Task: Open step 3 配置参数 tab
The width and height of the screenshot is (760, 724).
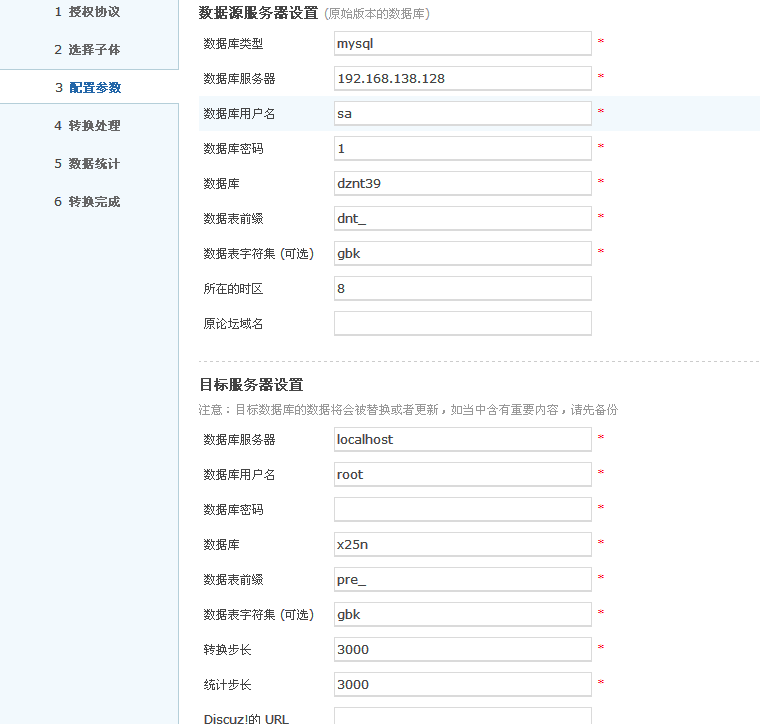Action: pyautogui.click(x=88, y=87)
